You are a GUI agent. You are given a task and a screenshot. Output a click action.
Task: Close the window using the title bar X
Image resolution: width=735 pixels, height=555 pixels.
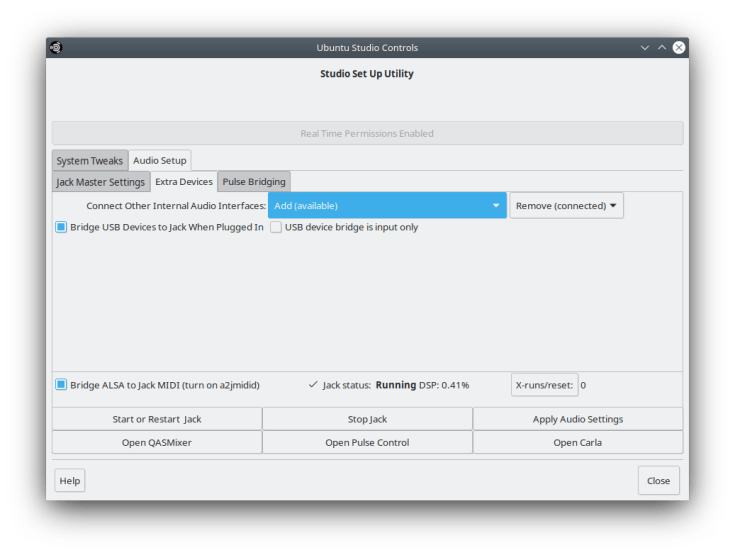[x=679, y=48]
